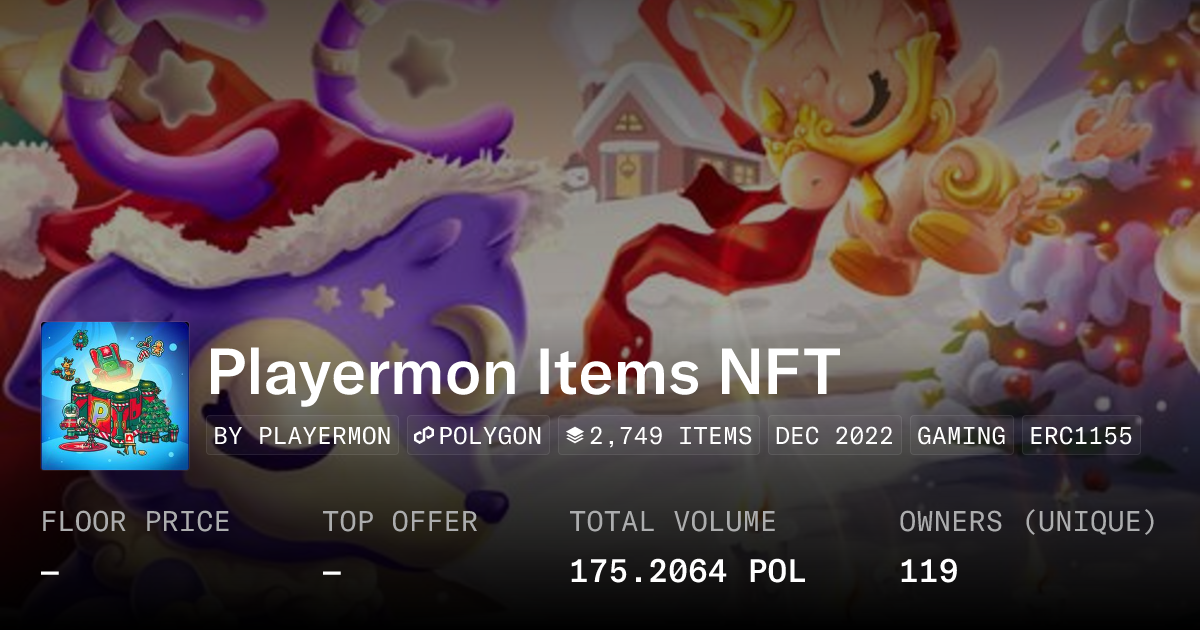Click the BY PLAYERMON creator badge
This screenshot has height=630, width=1200.
(x=302, y=436)
